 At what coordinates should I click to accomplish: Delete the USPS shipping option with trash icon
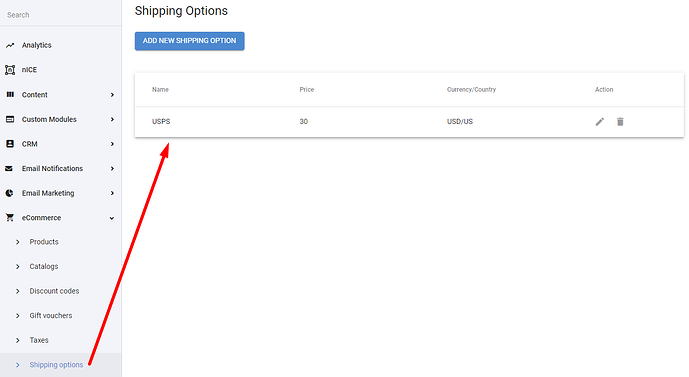(x=620, y=122)
